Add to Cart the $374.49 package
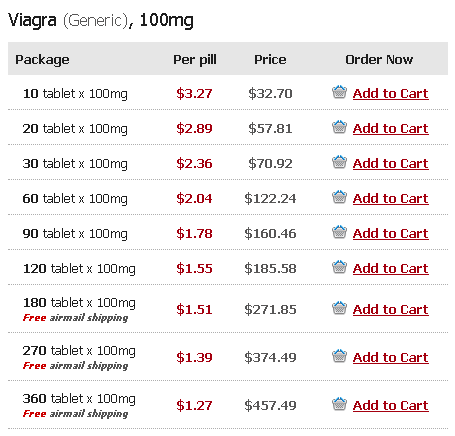The height and width of the screenshot is (436, 455). pyautogui.click(x=391, y=358)
